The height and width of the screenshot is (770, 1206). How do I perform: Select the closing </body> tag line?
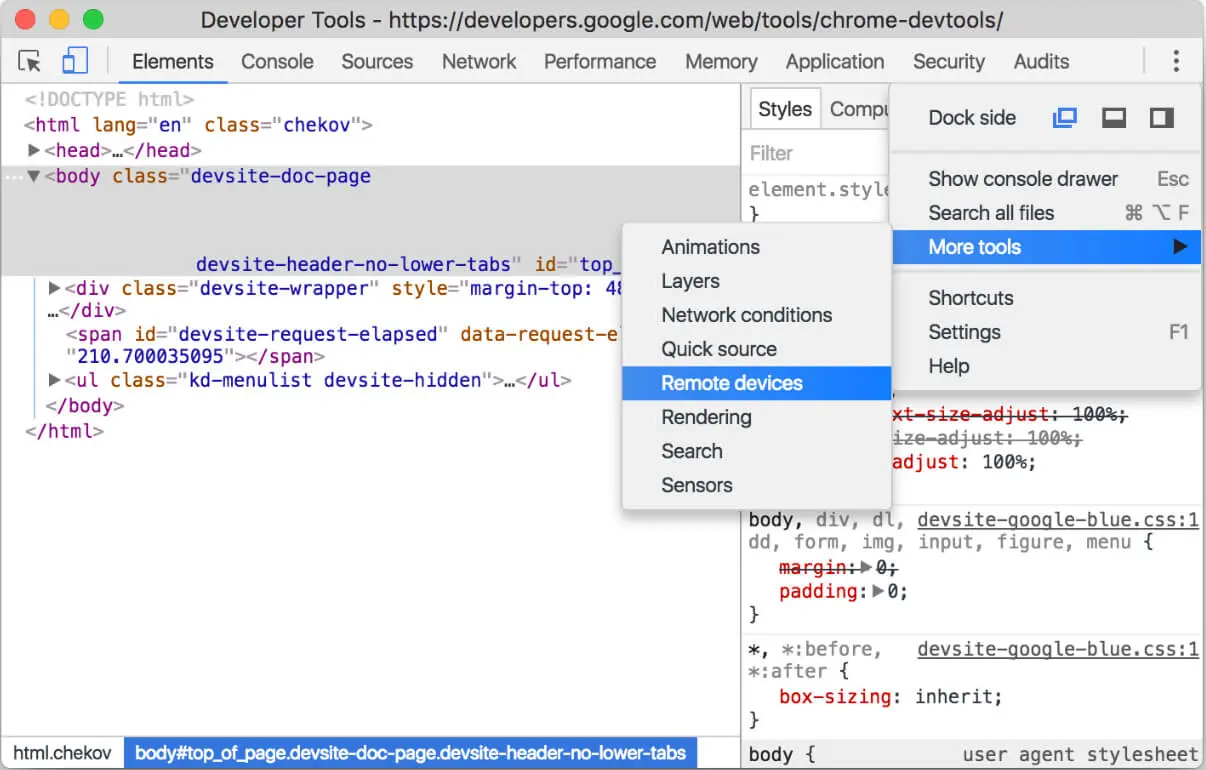tap(85, 406)
